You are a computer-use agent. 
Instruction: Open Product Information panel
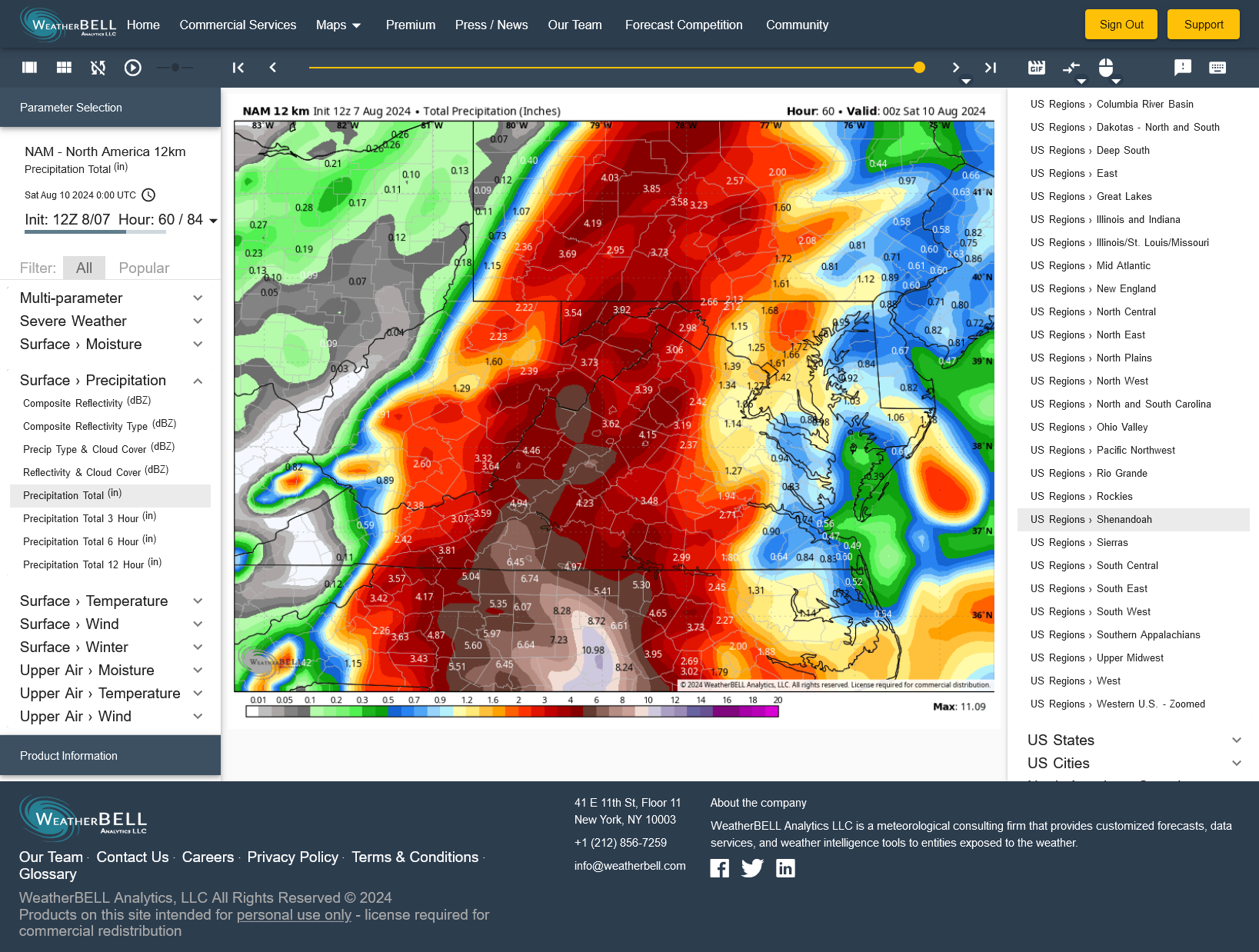[x=111, y=756]
